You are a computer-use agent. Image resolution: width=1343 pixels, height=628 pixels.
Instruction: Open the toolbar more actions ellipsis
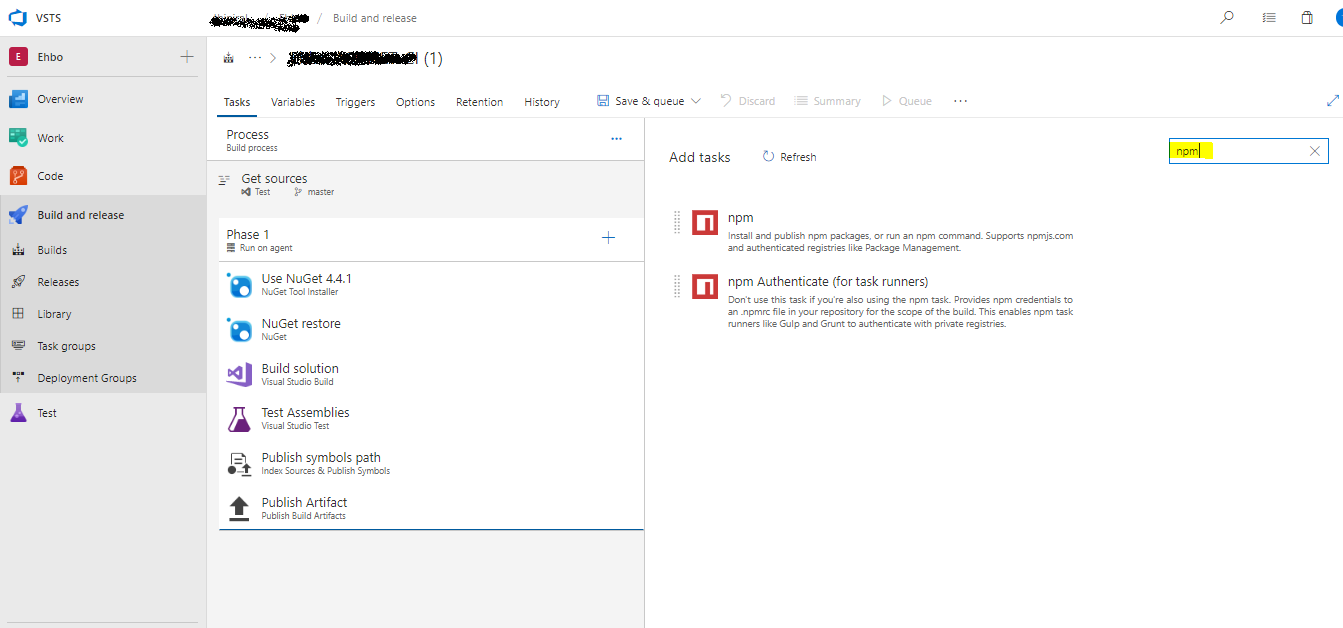click(960, 101)
